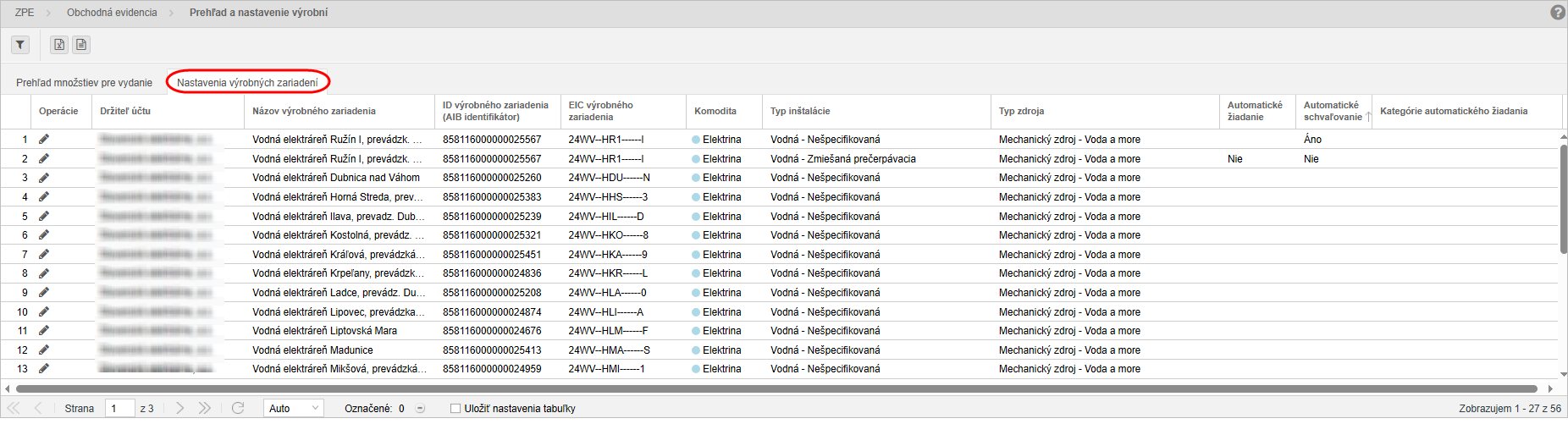Navigate to Obchodná evidencia breadcrumb

tap(112, 13)
